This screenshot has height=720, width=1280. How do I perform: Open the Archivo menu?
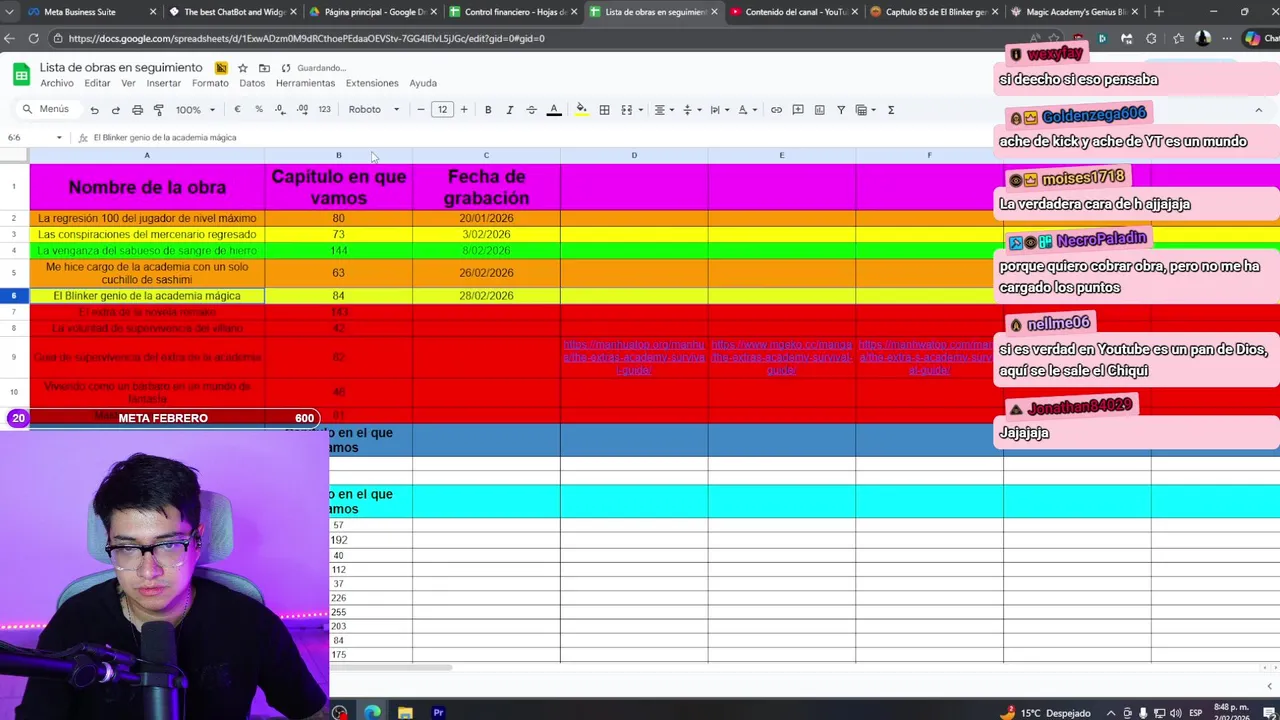point(57,83)
